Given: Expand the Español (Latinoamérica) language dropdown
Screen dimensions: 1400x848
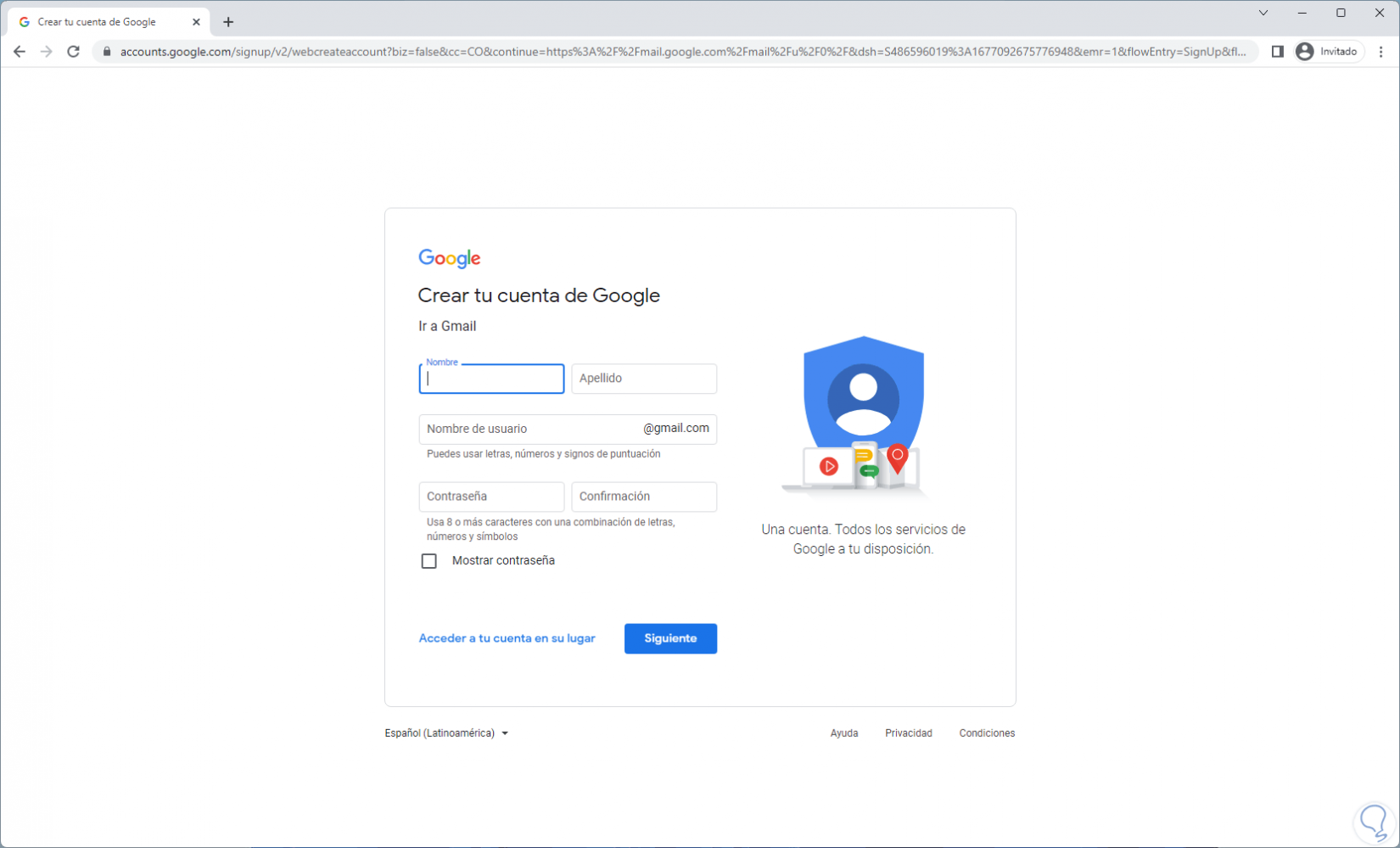Looking at the screenshot, I should click(x=446, y=733).
